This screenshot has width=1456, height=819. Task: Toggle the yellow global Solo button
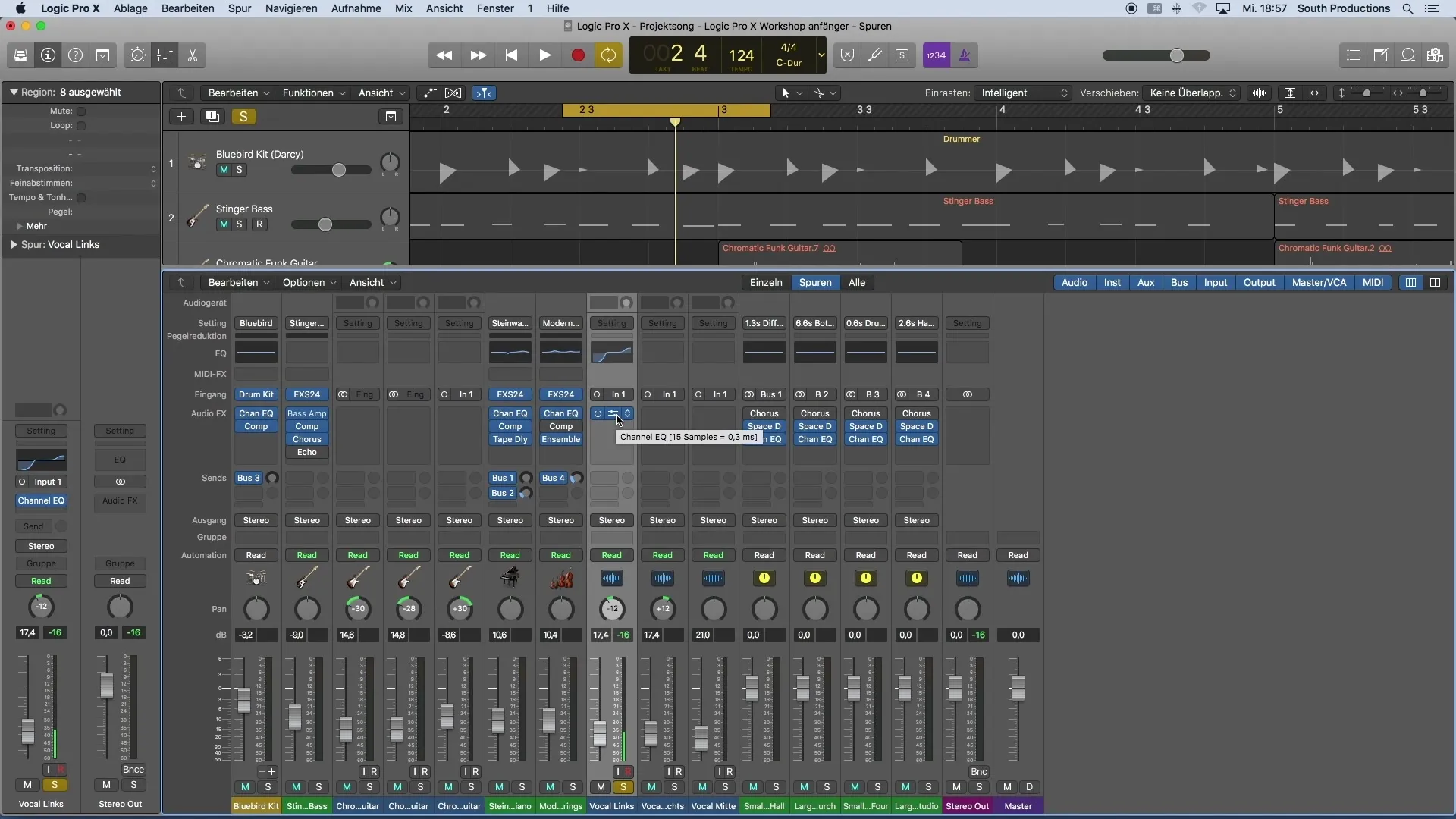tap(243, 116)
